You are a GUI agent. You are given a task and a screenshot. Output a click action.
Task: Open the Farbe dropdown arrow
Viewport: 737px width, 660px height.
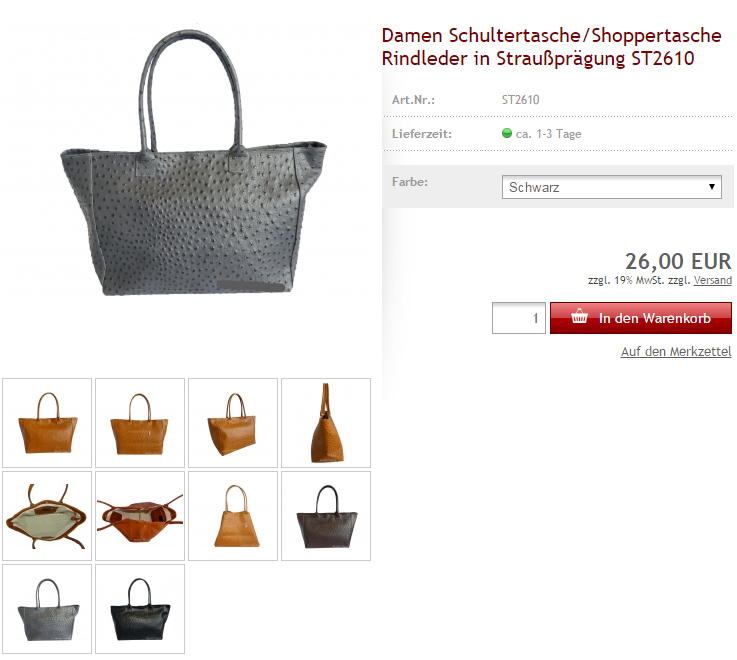pos(712,187)
